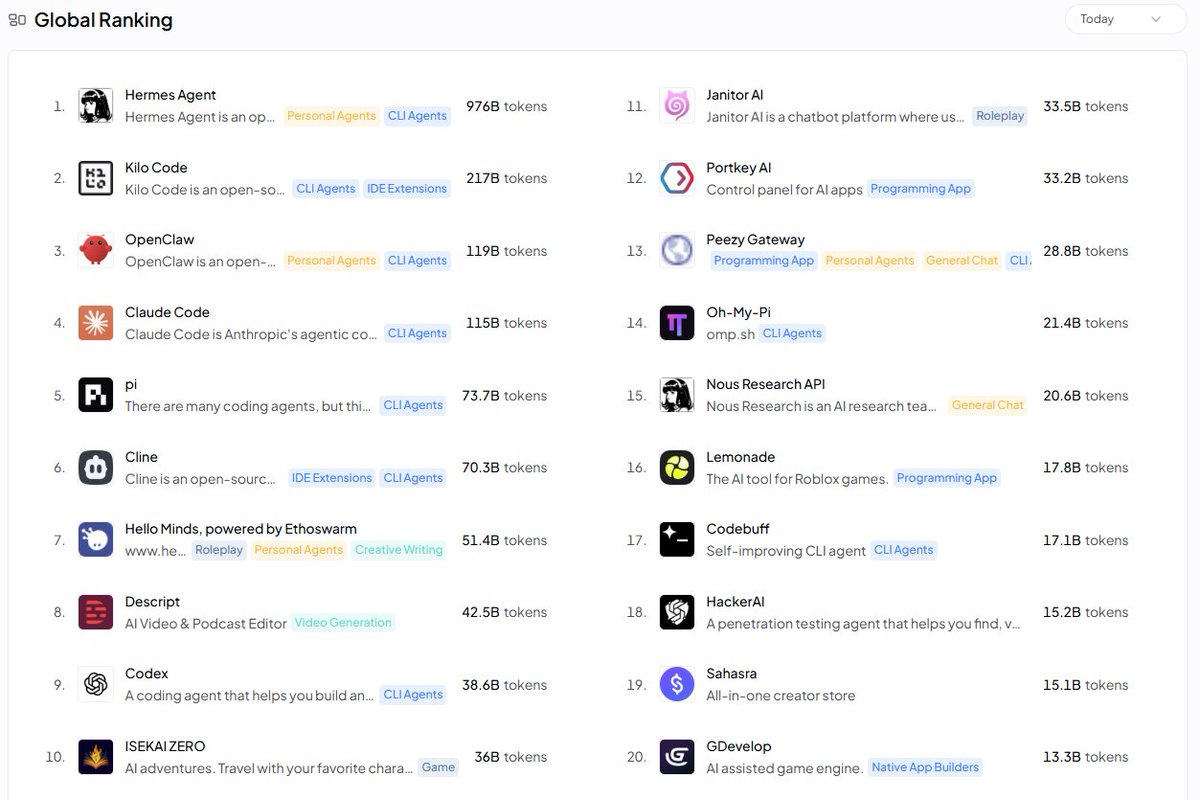The height and width of the screenshot is (800, 1200).
Task: Click the 217B tokens value
Action: [x=506, y=178]
